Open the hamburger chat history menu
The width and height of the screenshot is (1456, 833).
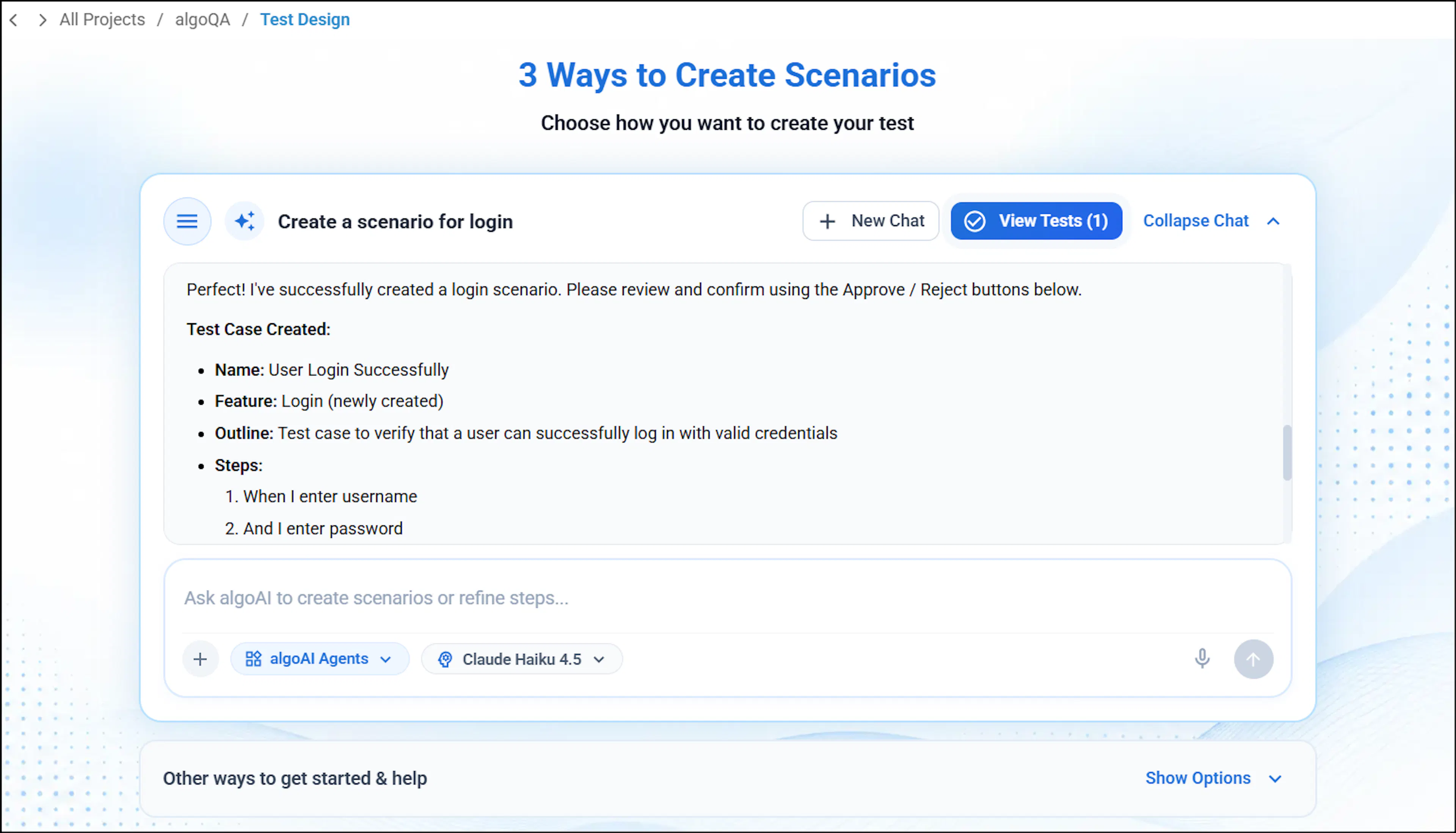point(187,221)
